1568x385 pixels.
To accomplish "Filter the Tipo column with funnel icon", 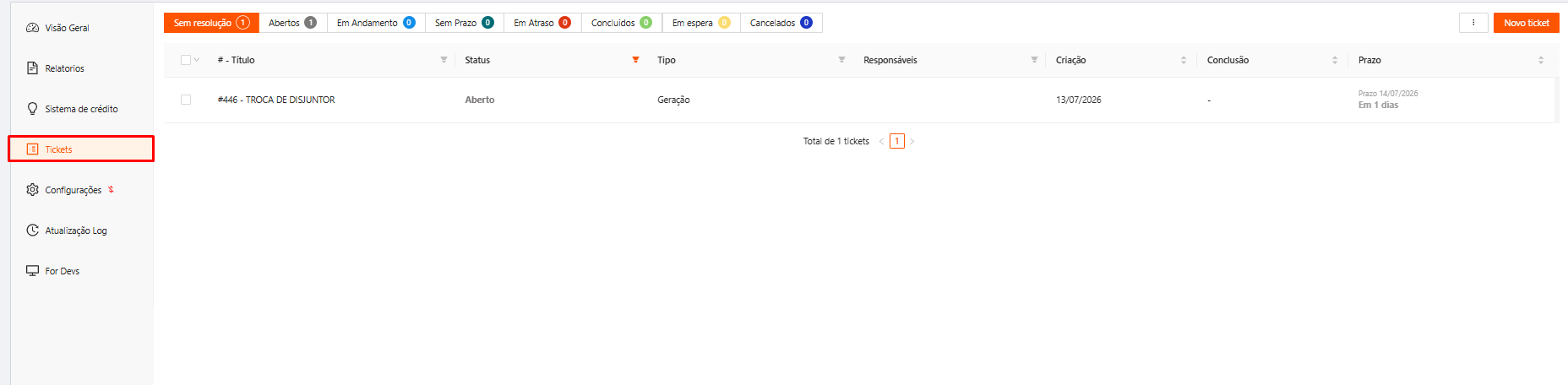I will click(x=841, y=60).
